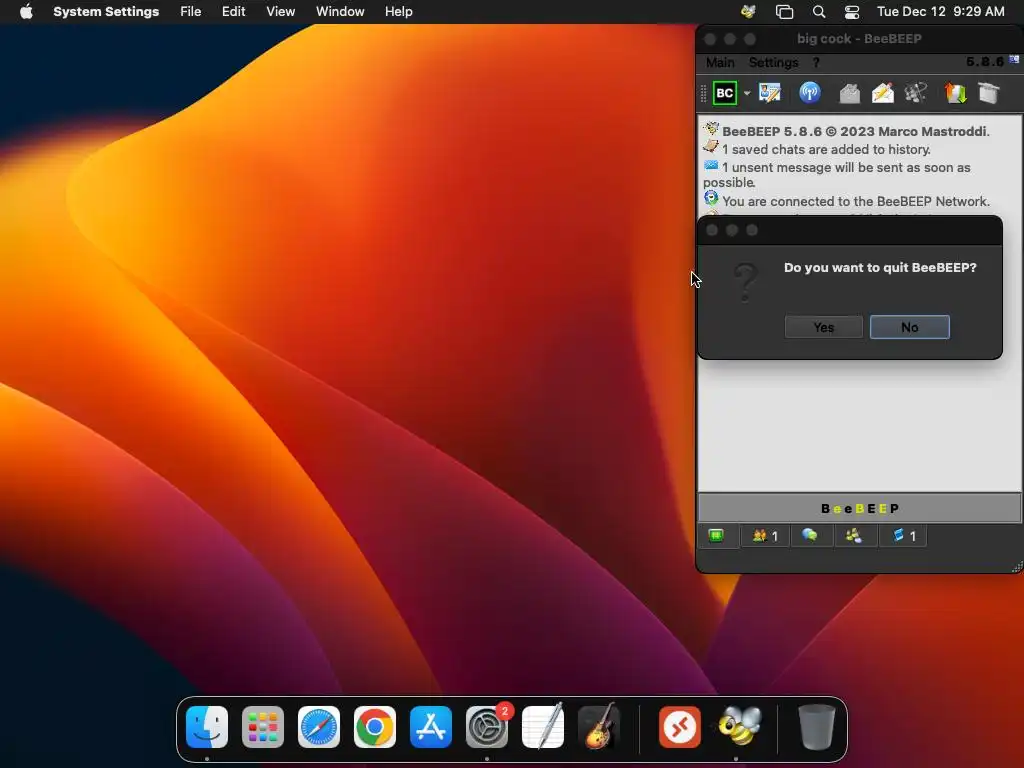Viewport: 1024px width, 768px height.
Task: Open the ? help menu in BeeBEEP
Action: (816, 62)
